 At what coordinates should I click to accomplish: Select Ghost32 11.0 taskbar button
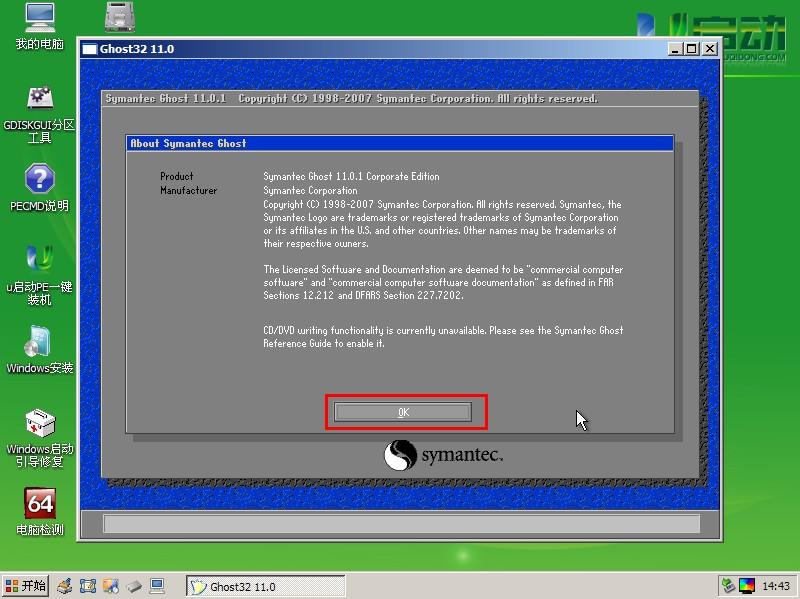click(266, 587)
